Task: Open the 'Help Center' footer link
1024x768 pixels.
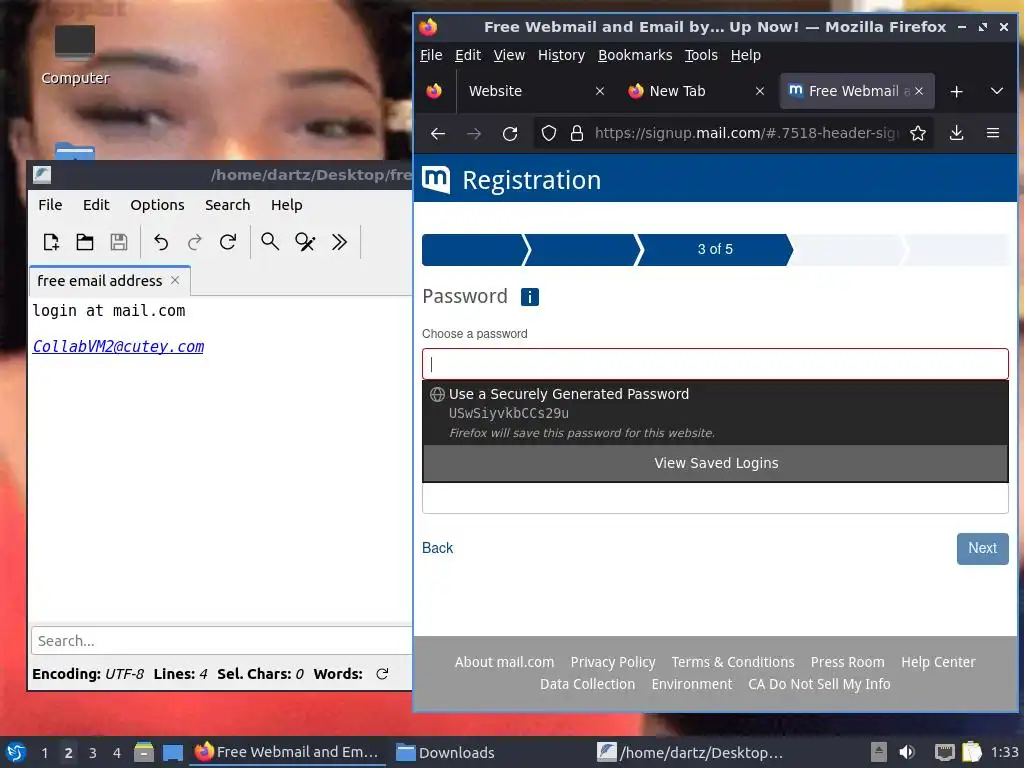Action: click(x=938, y=662)
